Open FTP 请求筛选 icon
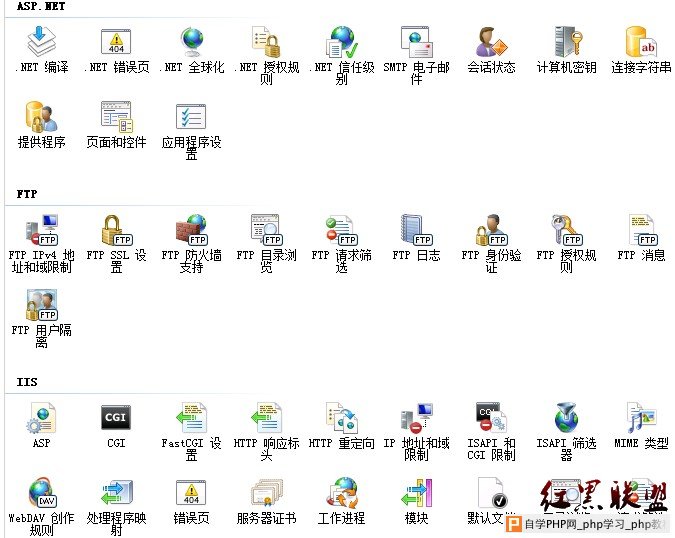Viewport: 675px width, 538px height. [341, 229]
